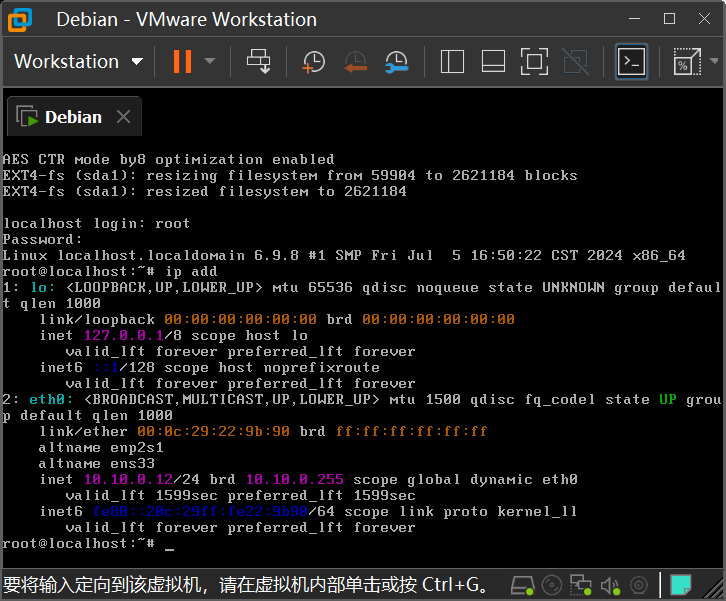Pause the virtual machine with the orange button
The height and width of the screenshot is (601, 726).
point(181,62)
